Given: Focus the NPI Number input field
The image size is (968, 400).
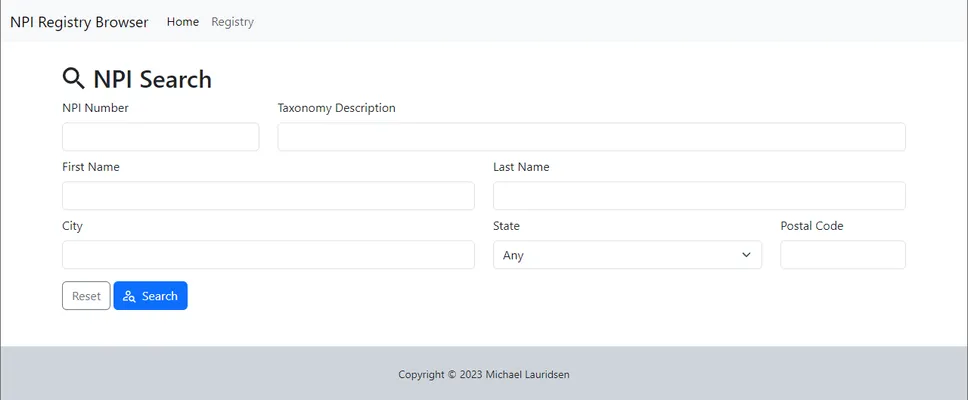Looking at the screenshot, I should pos(160,137).
